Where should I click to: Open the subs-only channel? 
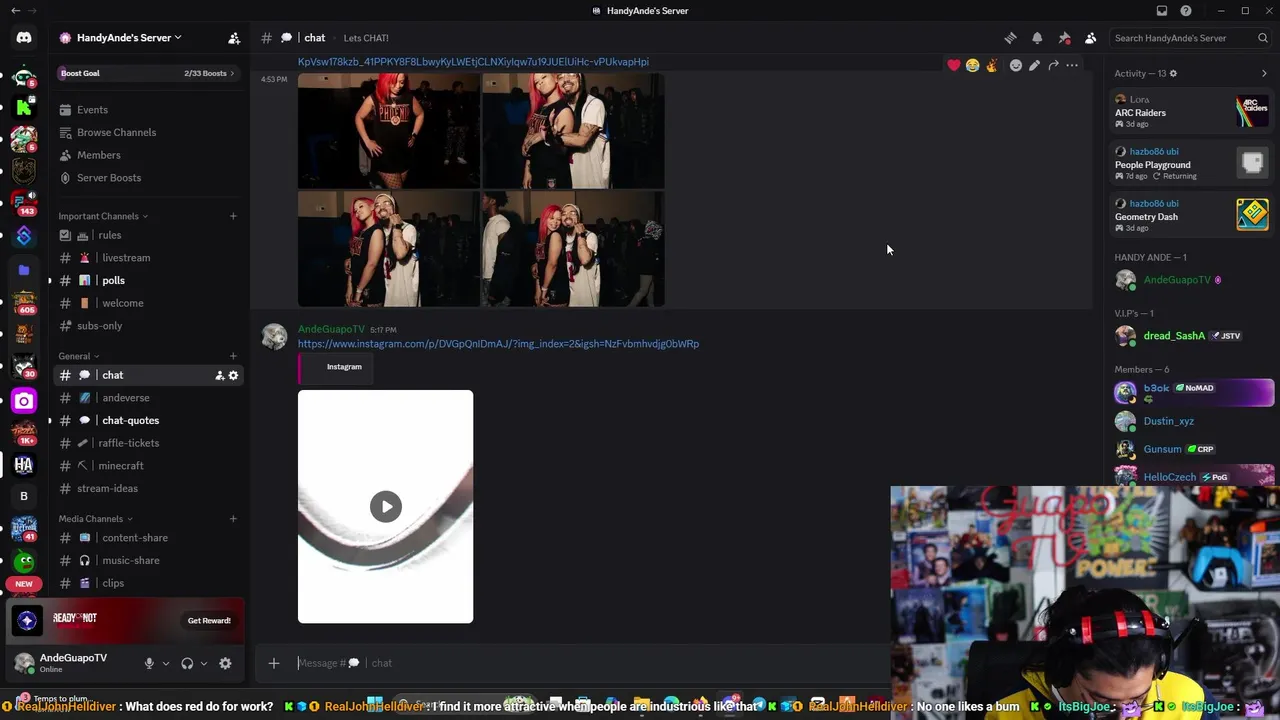(x=147, y=326)
